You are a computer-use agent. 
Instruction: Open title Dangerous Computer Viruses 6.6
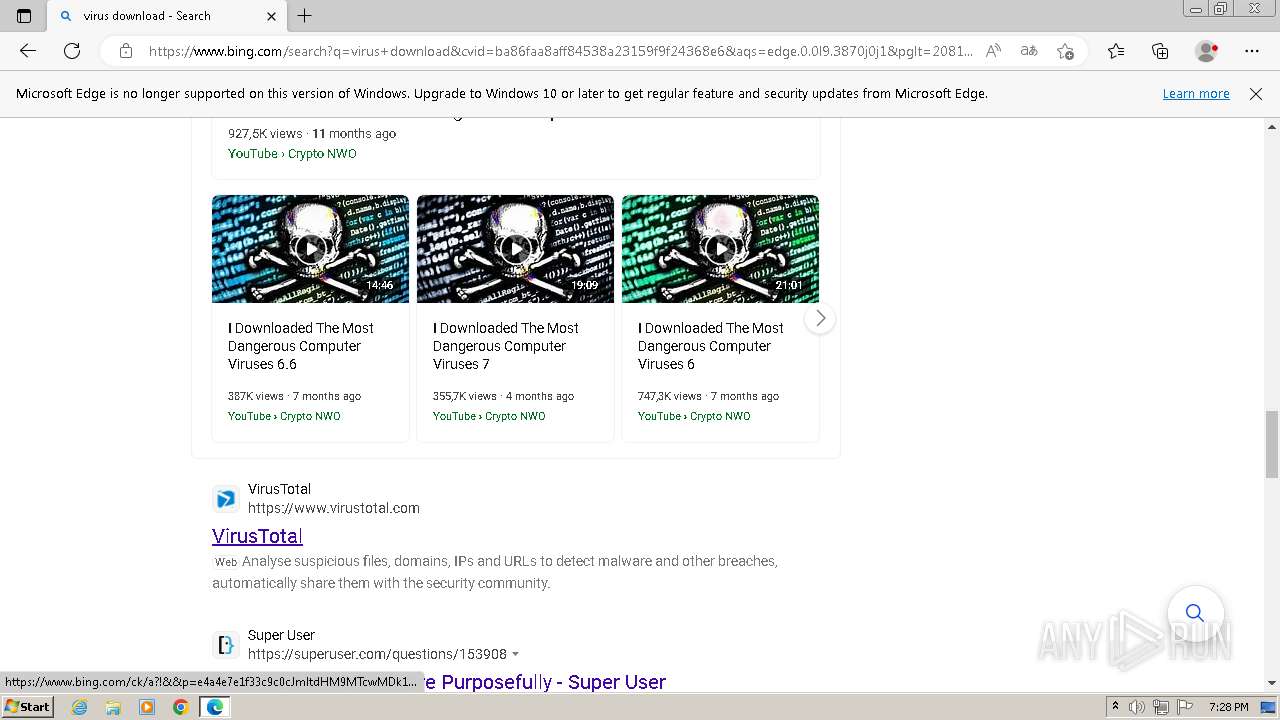coord(301,346)
